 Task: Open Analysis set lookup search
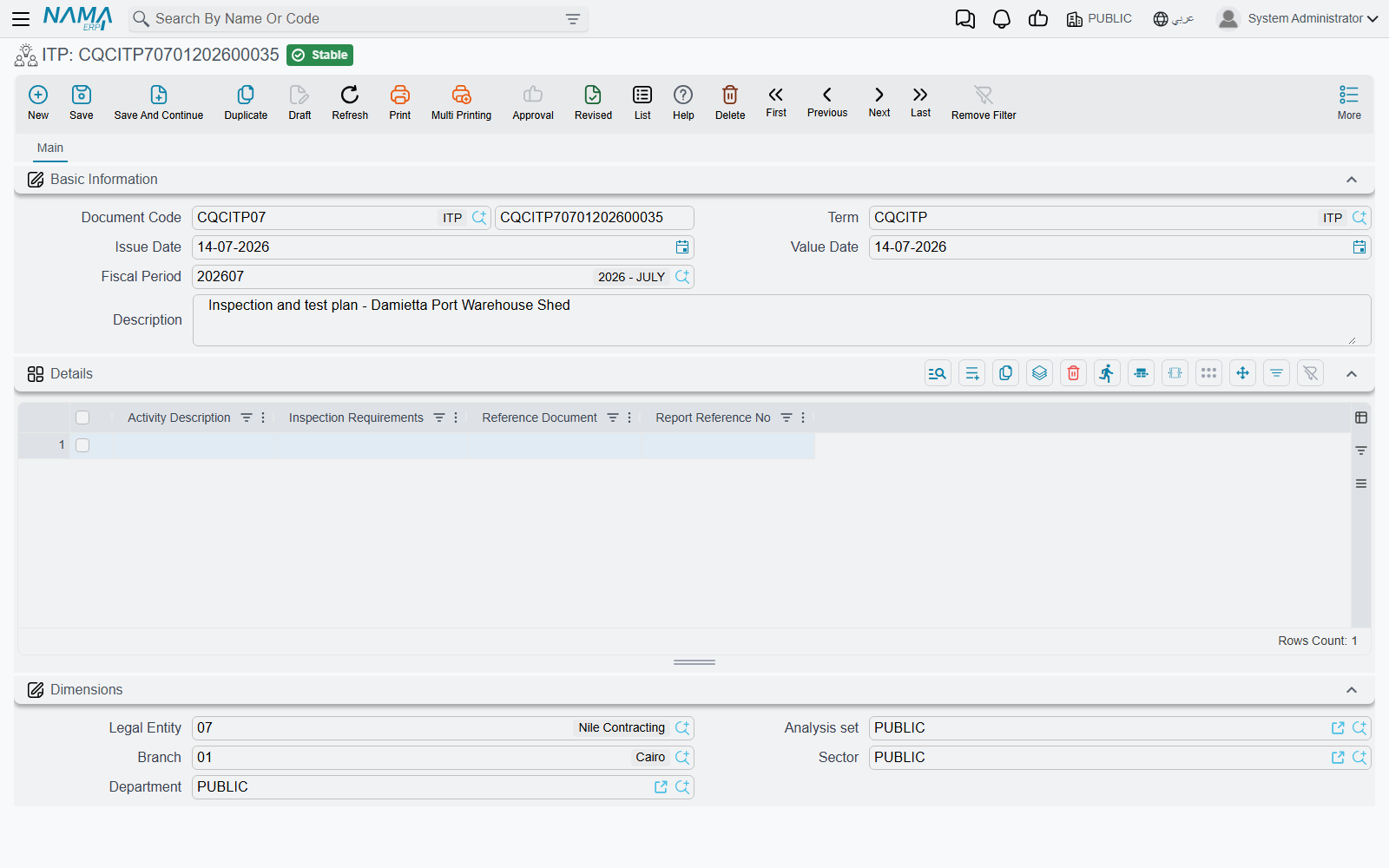click(1359, 728)
